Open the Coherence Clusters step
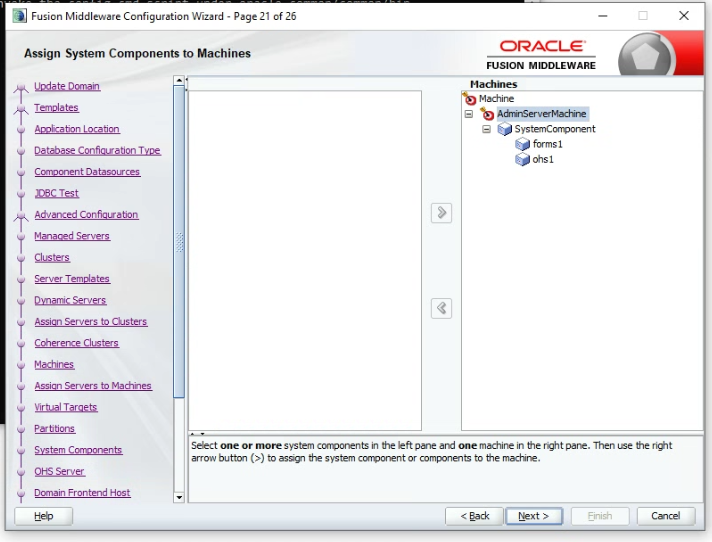The height and width of the screenshot is (542, 712). 76,343
